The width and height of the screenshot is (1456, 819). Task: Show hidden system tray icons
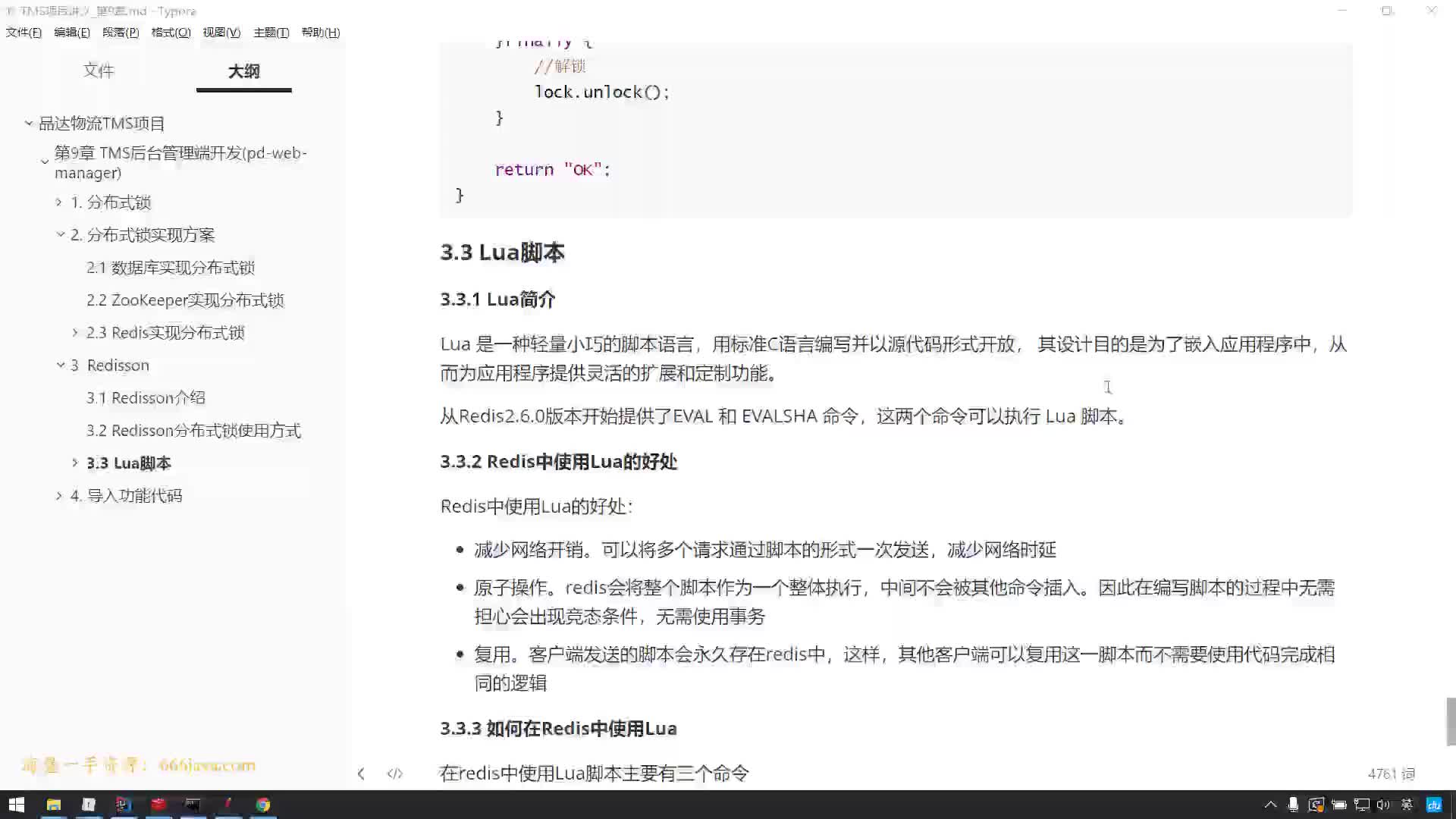1270,805
